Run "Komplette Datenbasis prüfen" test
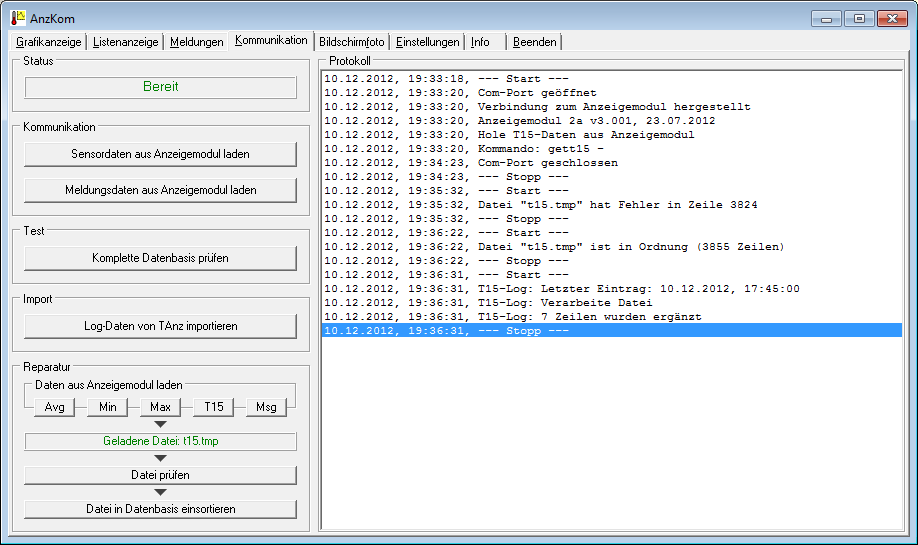 pyautogui.click(x=160, y=258)
